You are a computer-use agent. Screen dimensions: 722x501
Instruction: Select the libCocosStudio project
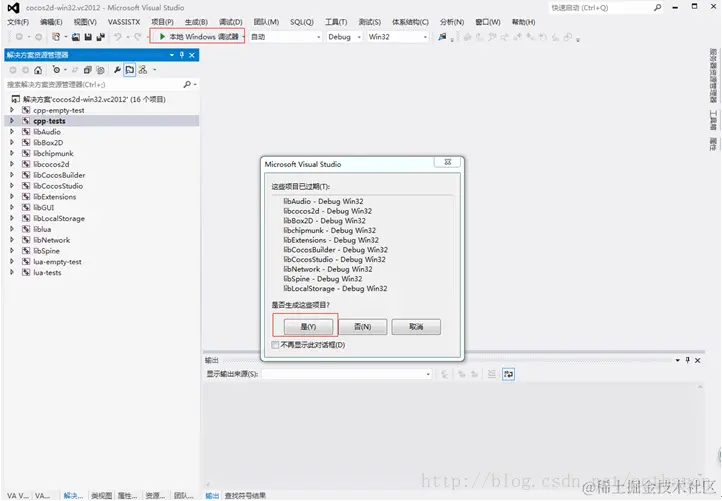58,186
